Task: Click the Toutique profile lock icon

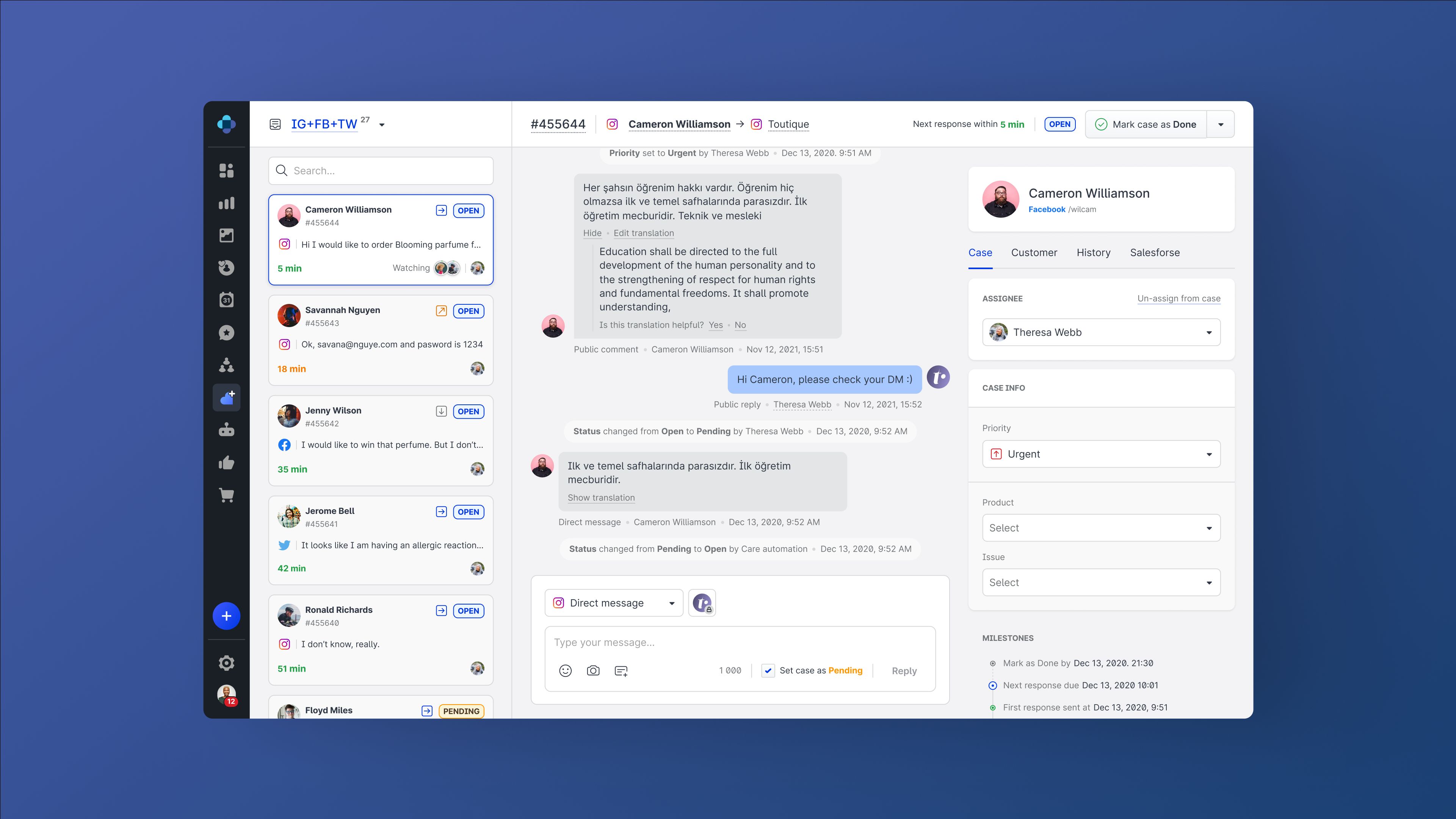Action: click(702, 603)
